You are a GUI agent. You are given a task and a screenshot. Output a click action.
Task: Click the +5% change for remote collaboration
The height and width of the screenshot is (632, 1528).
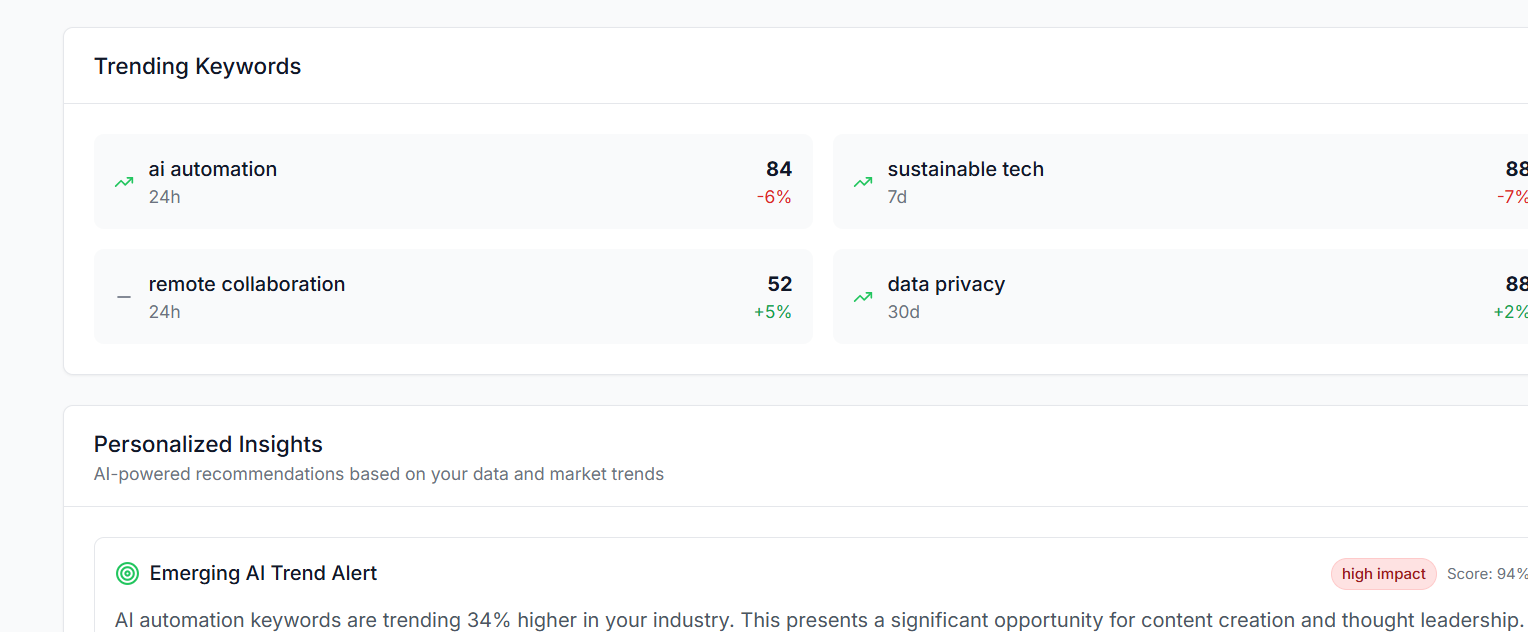click(773, 312)
